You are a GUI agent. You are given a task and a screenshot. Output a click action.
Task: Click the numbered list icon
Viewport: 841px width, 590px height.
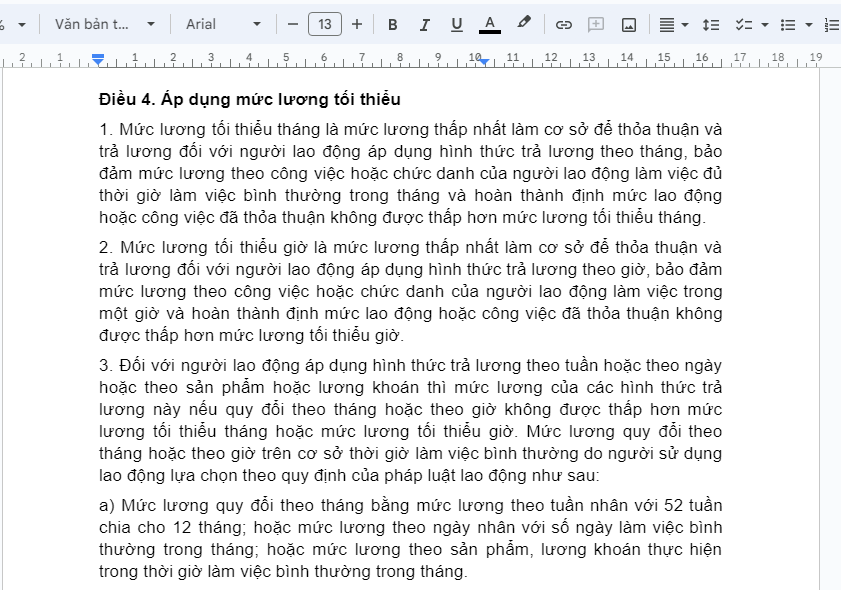point(831,24)
